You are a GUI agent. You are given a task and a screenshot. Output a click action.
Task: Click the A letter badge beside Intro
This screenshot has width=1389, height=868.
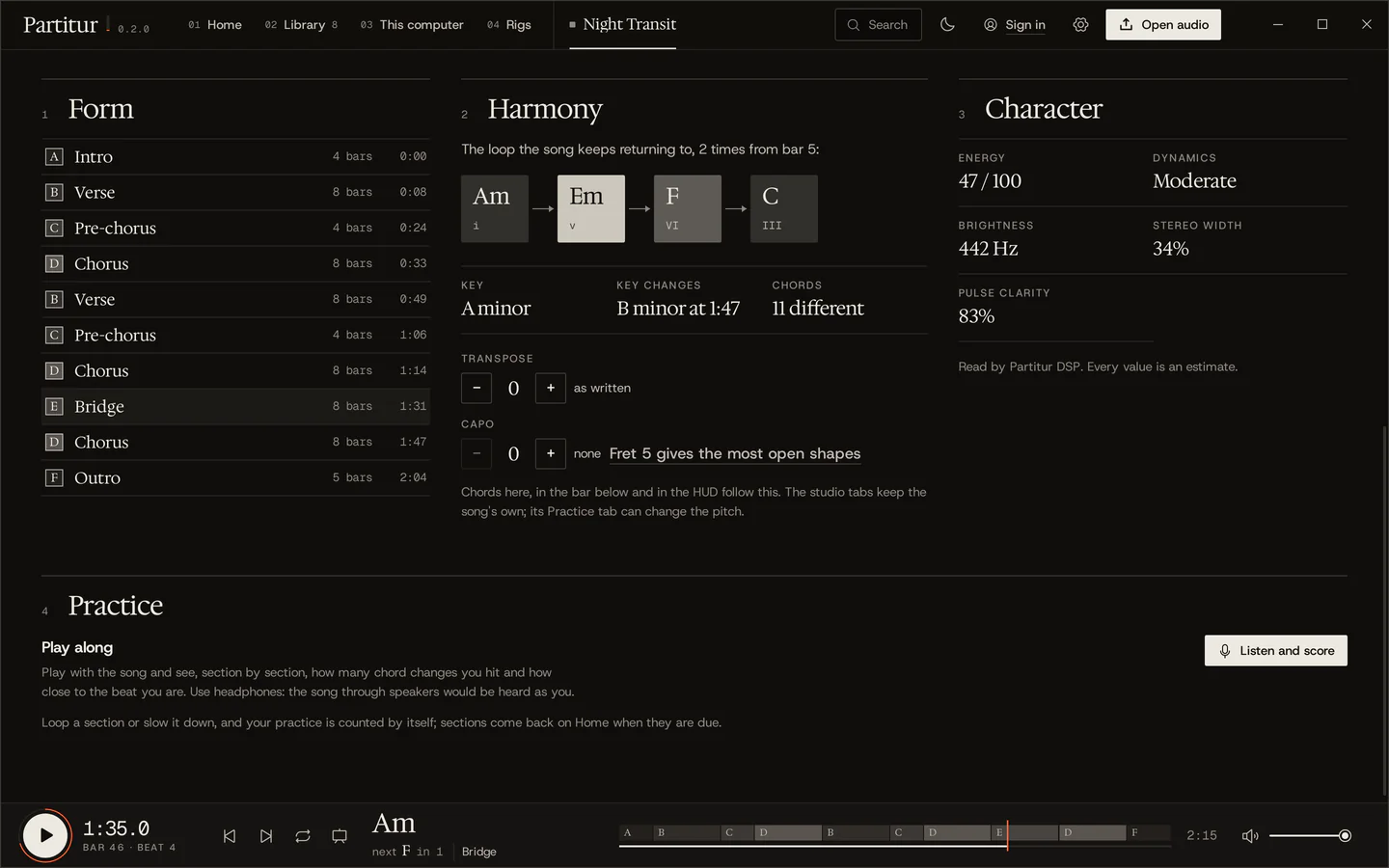54,156
